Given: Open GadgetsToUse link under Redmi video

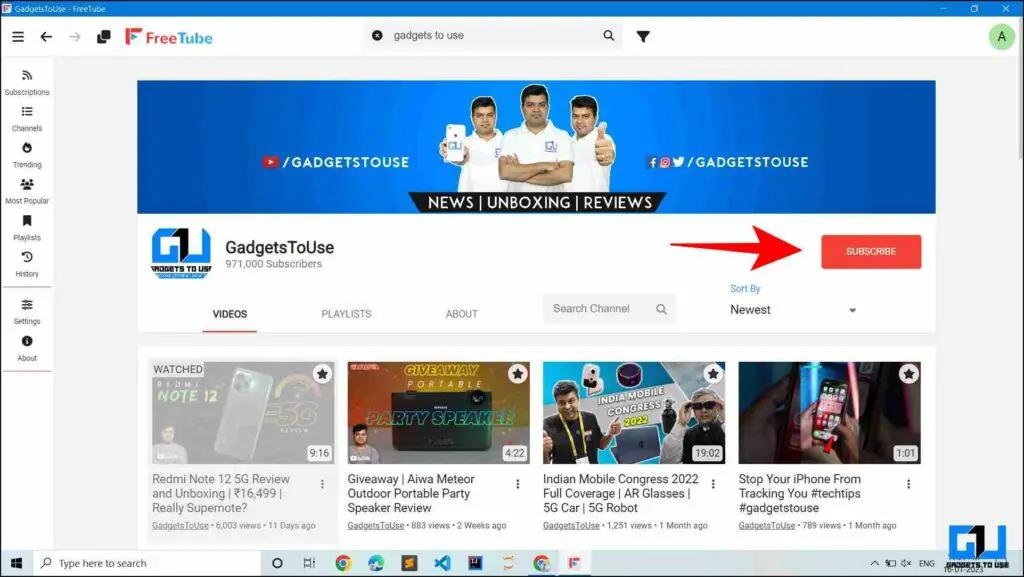Looking at the screenshot, I should click(180, 525).
